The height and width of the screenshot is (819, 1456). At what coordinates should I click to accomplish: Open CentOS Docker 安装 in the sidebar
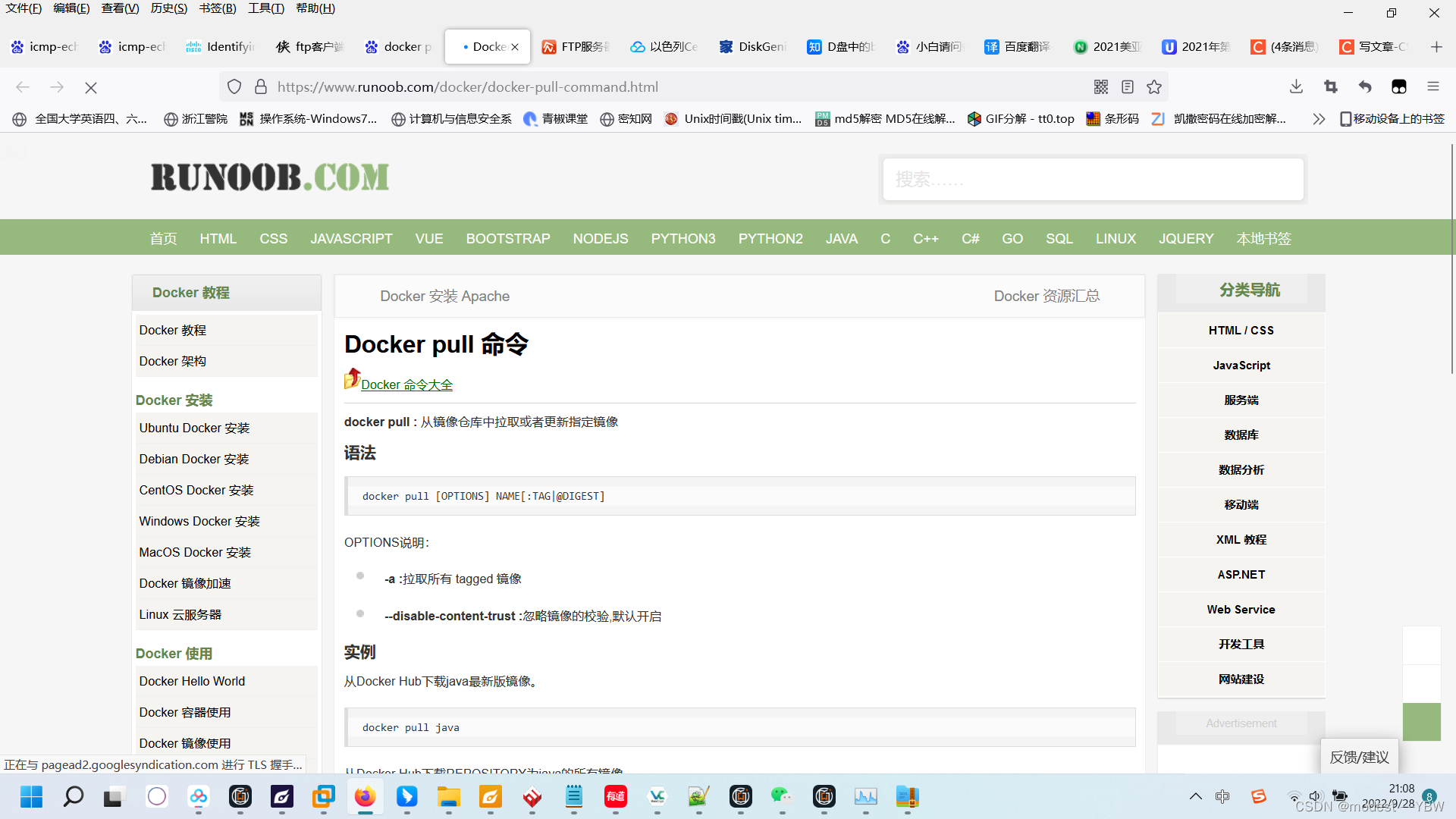[x=226, y=490]
